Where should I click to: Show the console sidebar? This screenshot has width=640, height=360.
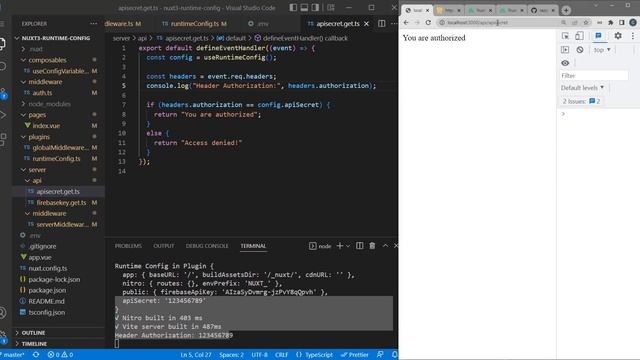pyautogui.click(x=565, y=50)
